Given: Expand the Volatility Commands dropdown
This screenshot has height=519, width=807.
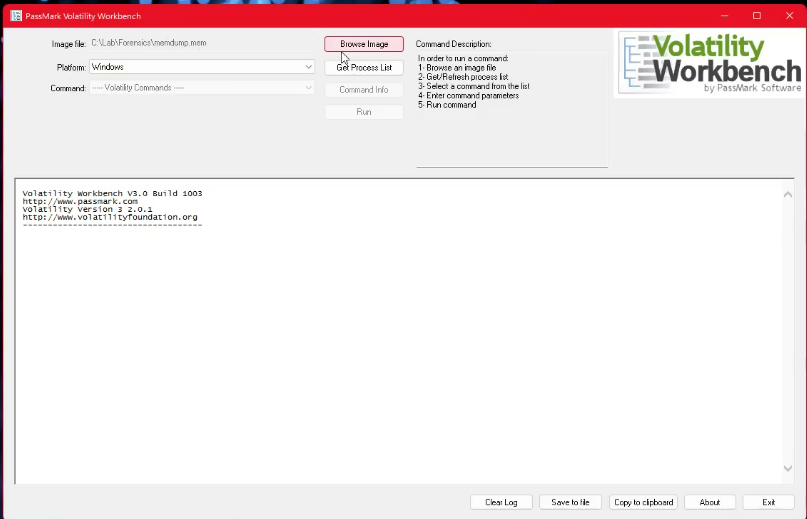Looking at the screenshot, I should 202,88.
